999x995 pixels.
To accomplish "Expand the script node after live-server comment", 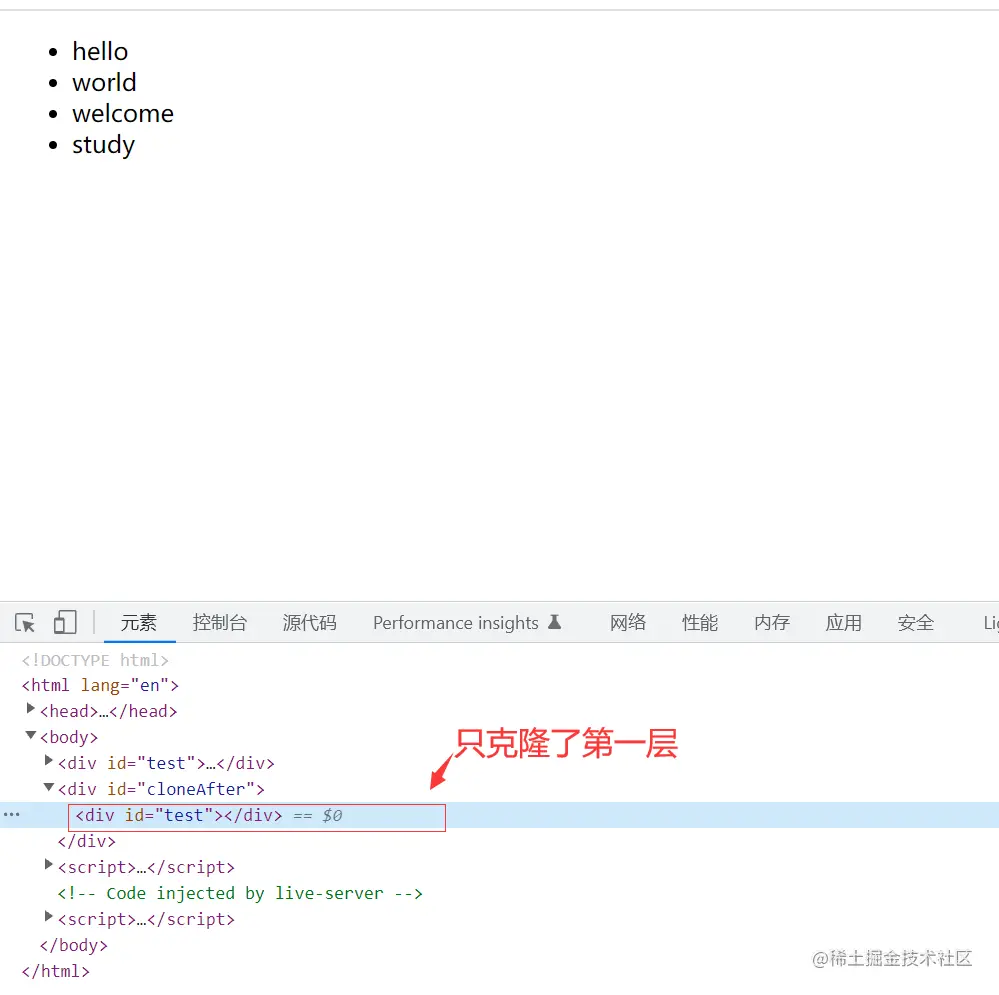I will 48,917.
